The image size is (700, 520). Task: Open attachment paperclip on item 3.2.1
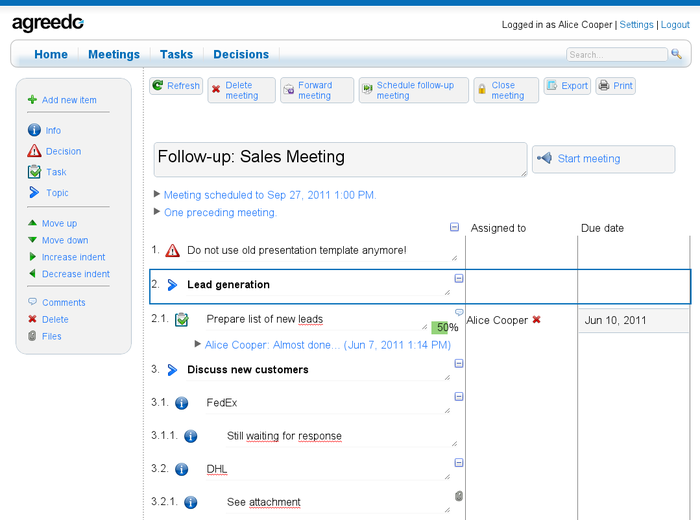[x=459, y=495]
